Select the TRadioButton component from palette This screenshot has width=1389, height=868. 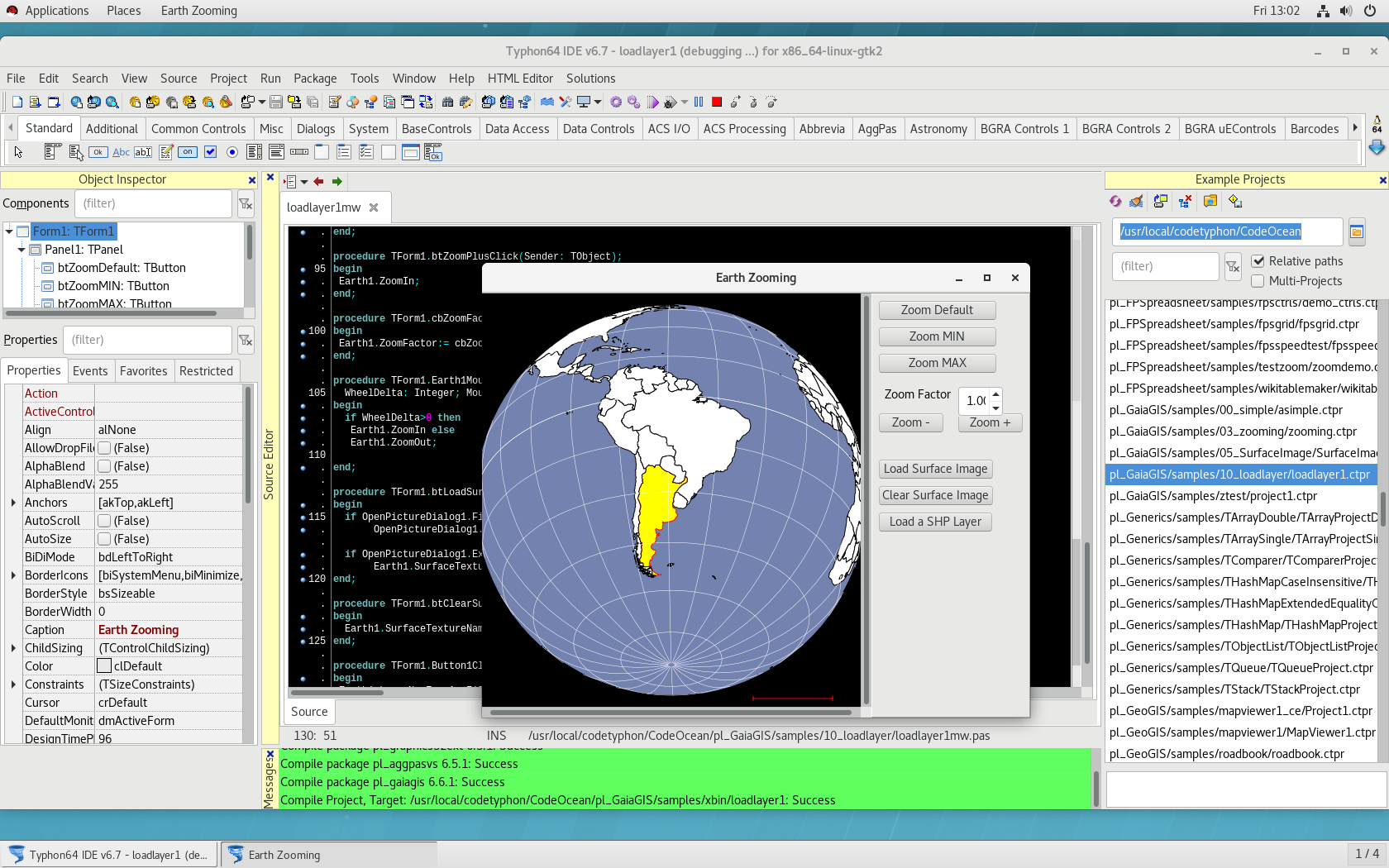pyautogui.click(x=232, y=152)
